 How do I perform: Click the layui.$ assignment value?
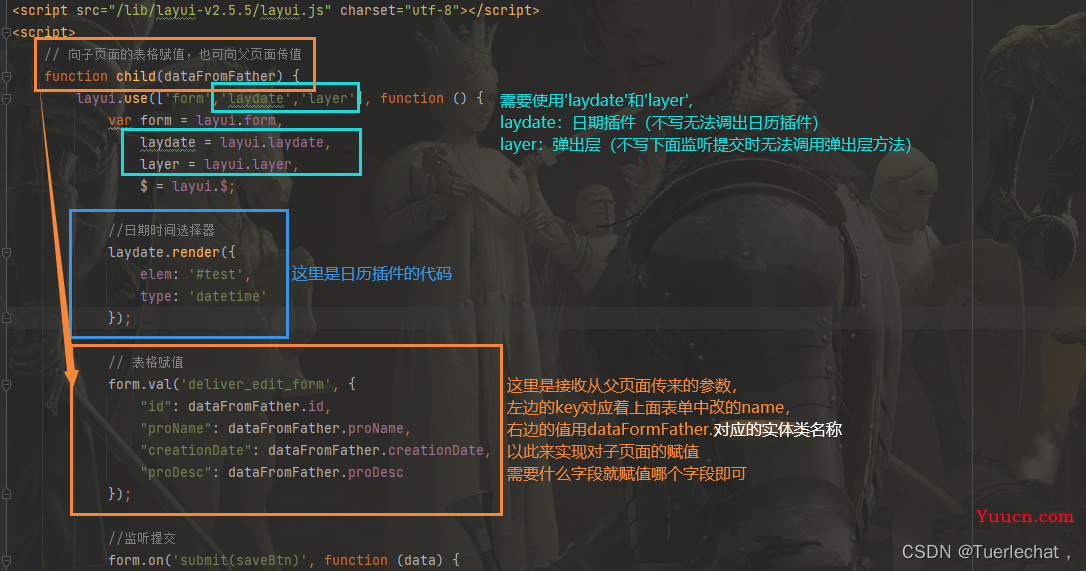click(199, 186)
